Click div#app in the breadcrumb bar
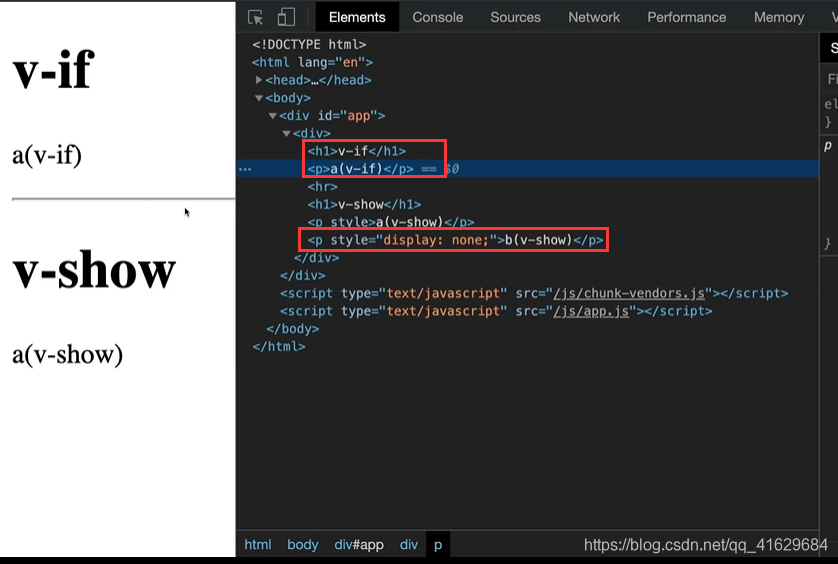Screen dimensions: 838x564 point(359,544)
